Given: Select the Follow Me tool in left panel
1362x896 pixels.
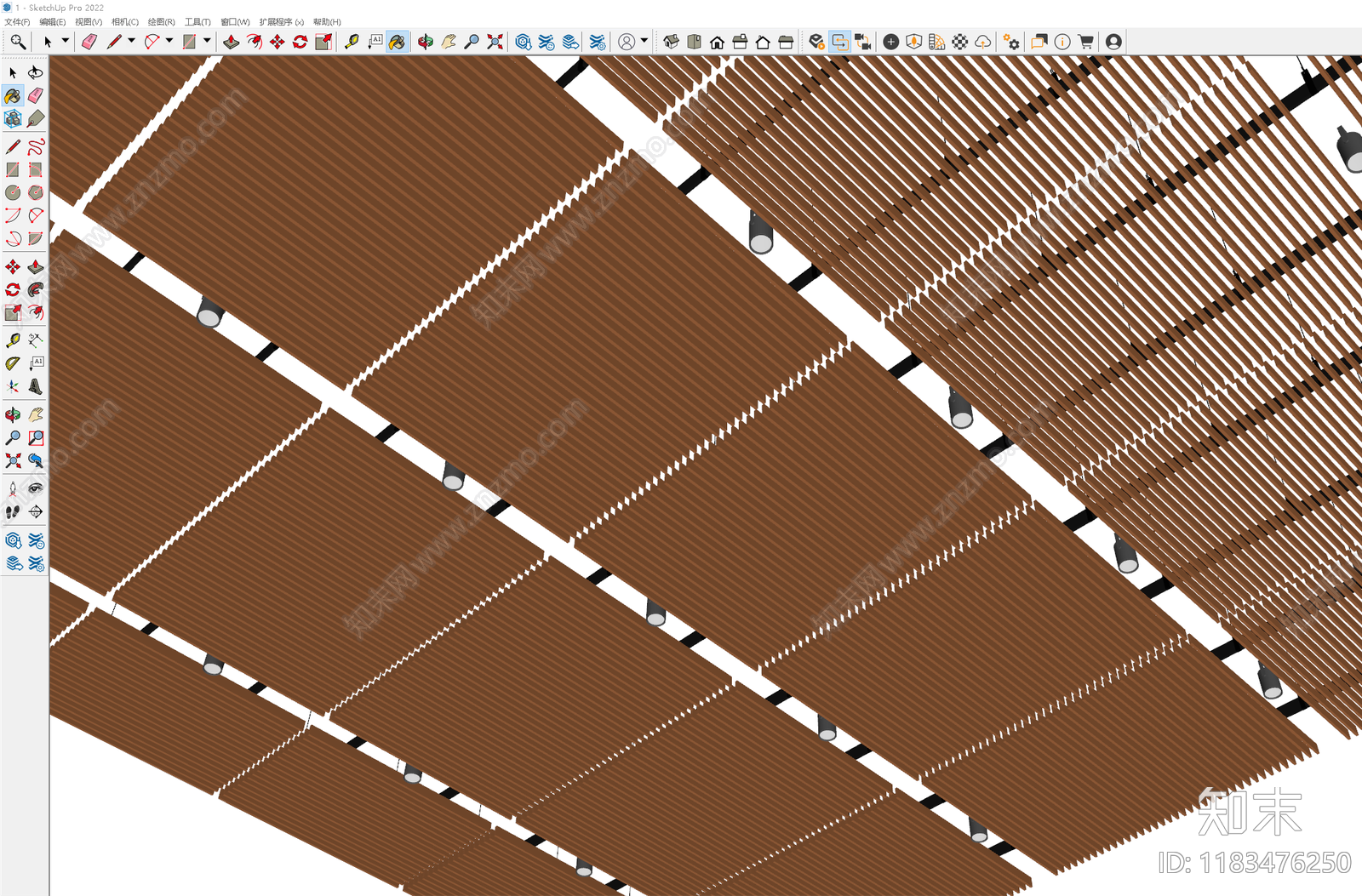Looking at the screenshot, I should coord(36,289).
